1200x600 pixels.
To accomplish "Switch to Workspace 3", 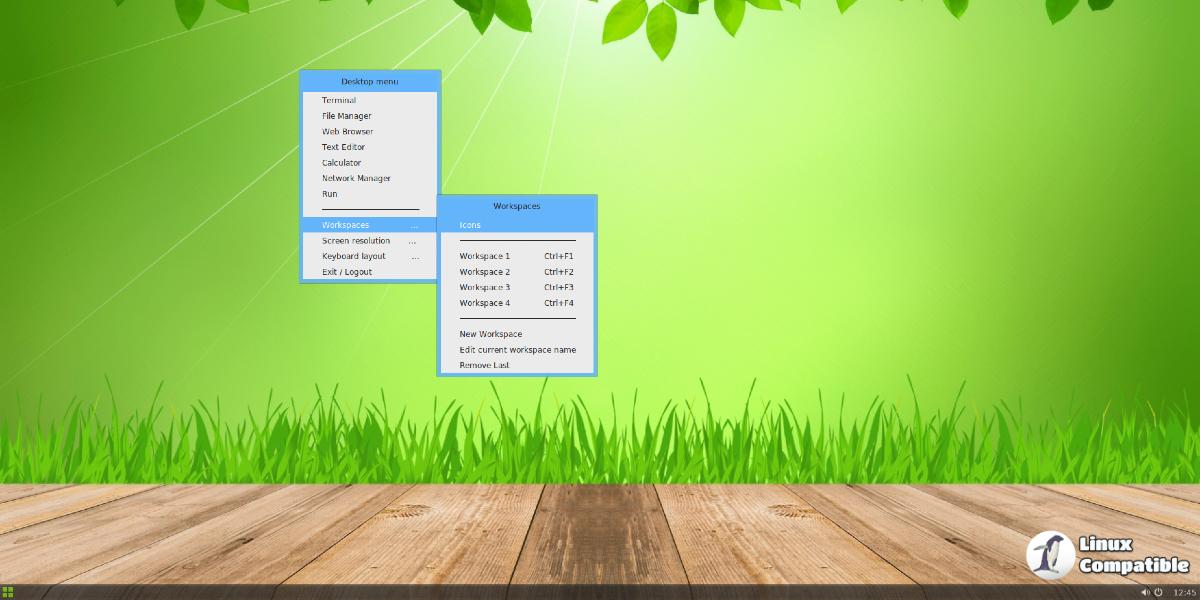I will coord(485,287).
